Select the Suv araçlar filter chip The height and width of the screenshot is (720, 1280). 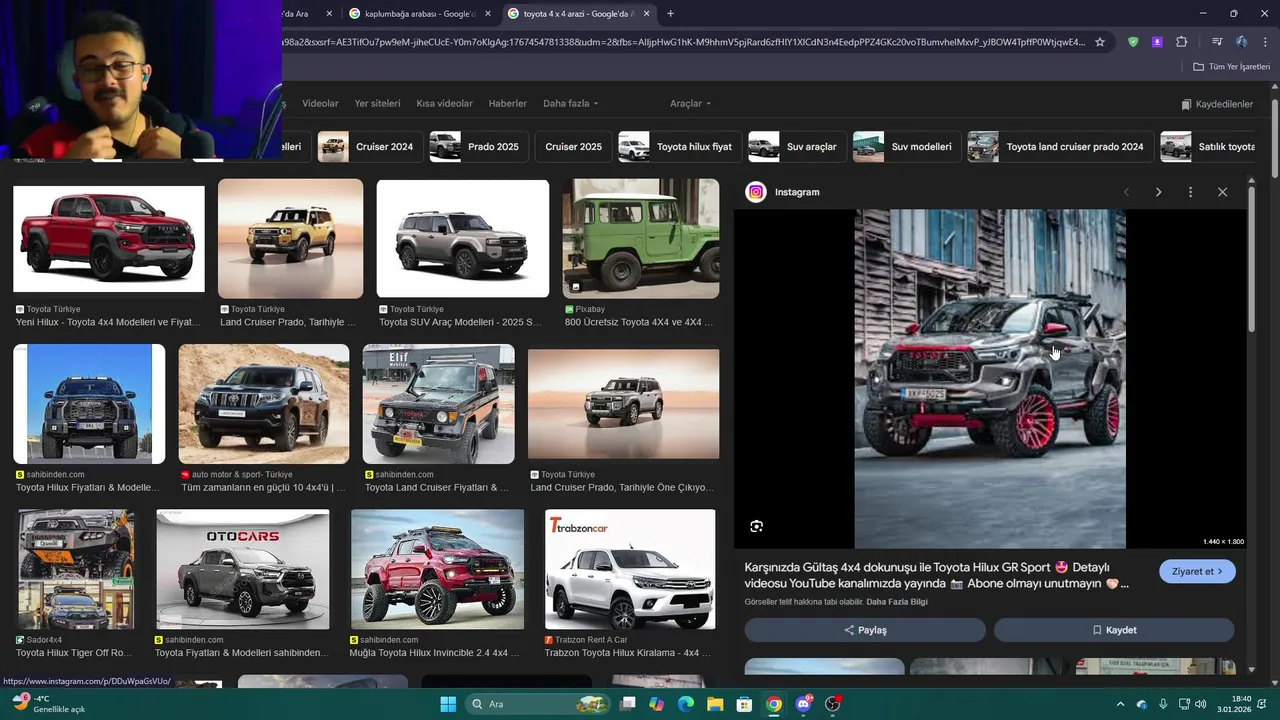point(797,146)
